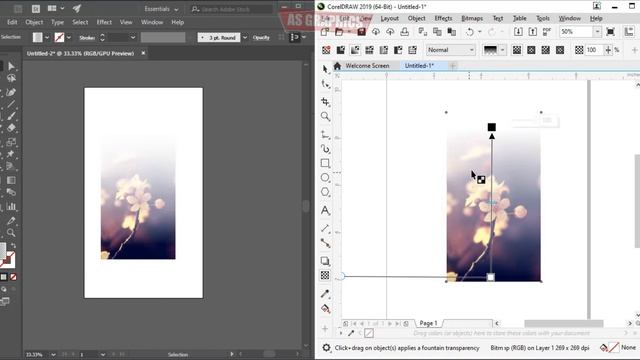The image size is (640, 360).
Task: Select the Polygon tool in CorelDRAW
Action: click(x=325, y=192)
